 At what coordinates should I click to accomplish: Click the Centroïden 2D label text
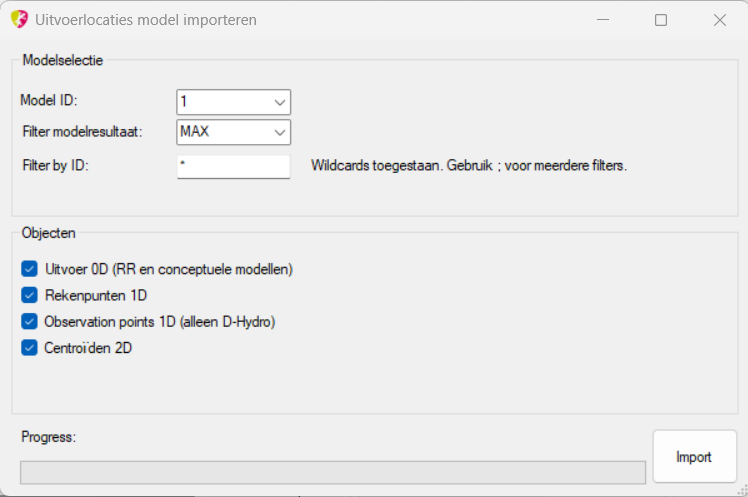88,348
